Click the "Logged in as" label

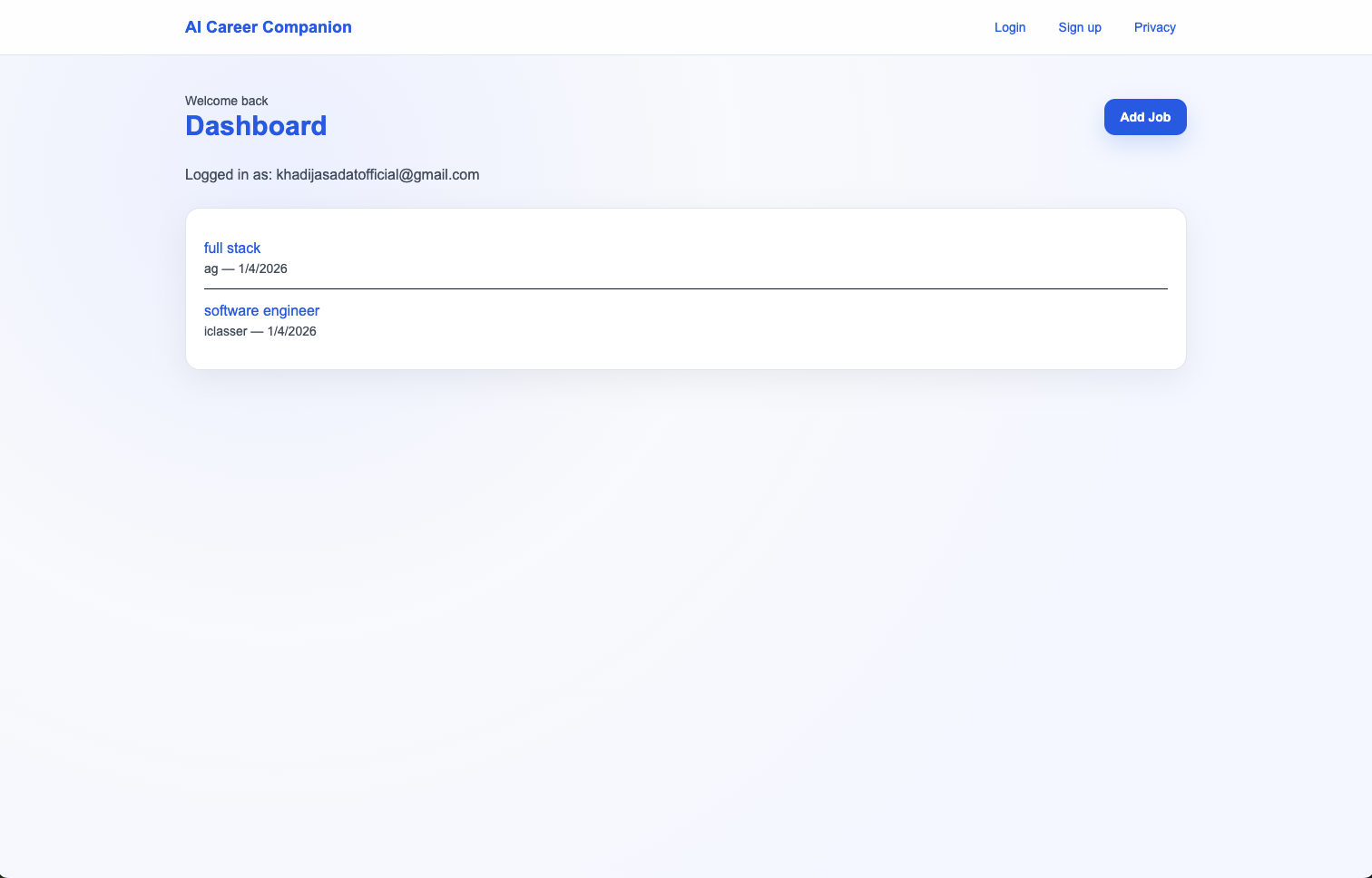pos(228,174)
